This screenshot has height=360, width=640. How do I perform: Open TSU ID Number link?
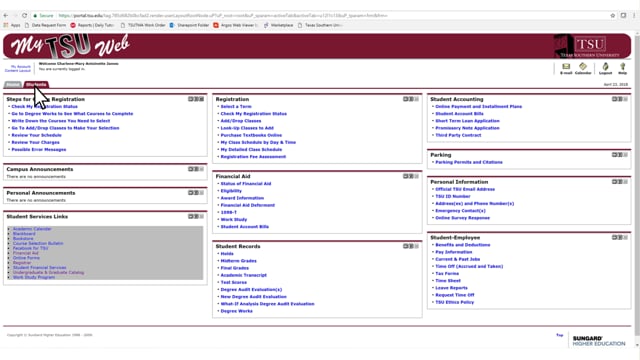pos(453,196)
